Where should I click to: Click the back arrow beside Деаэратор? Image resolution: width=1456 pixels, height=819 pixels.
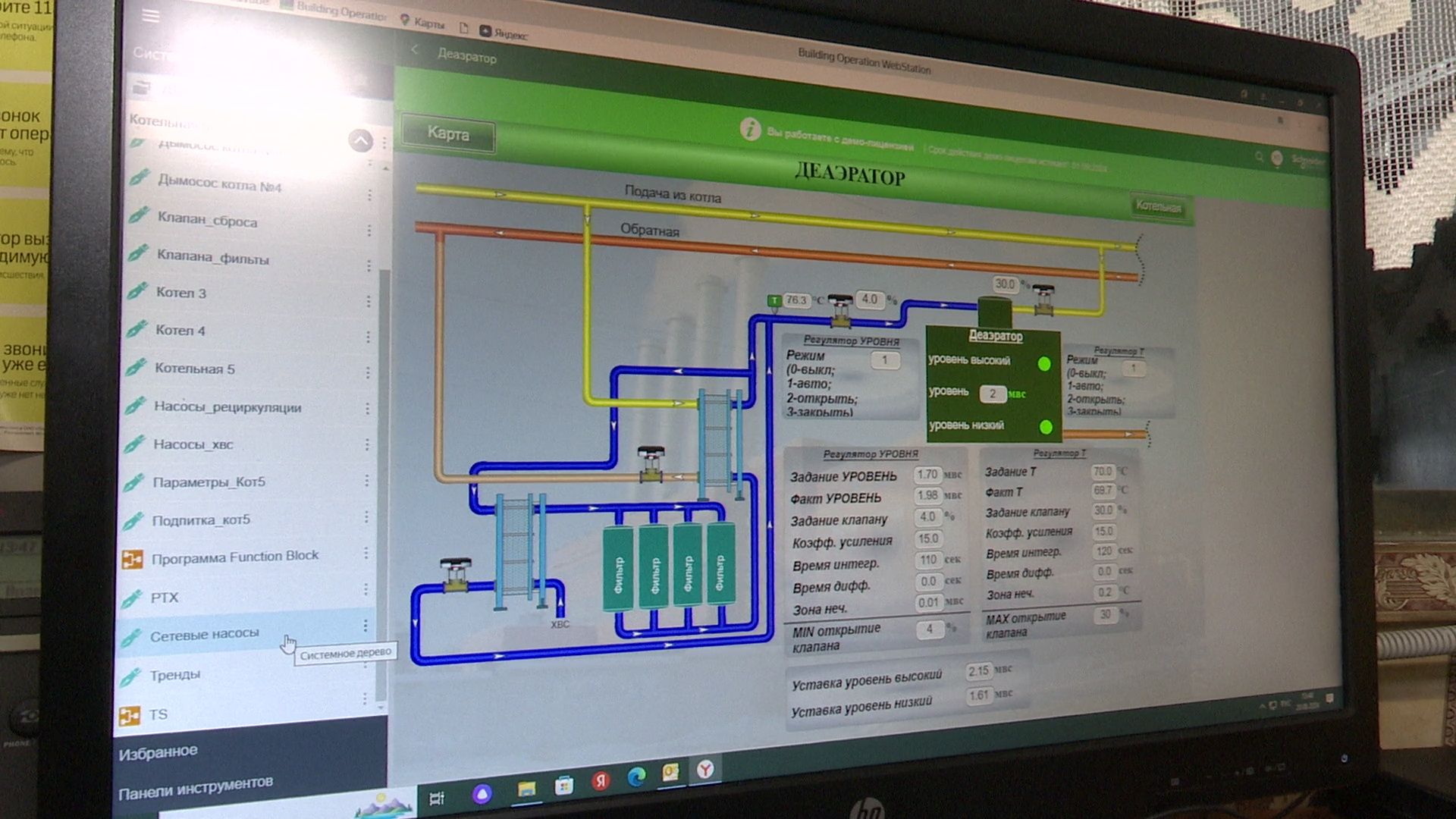415,50
